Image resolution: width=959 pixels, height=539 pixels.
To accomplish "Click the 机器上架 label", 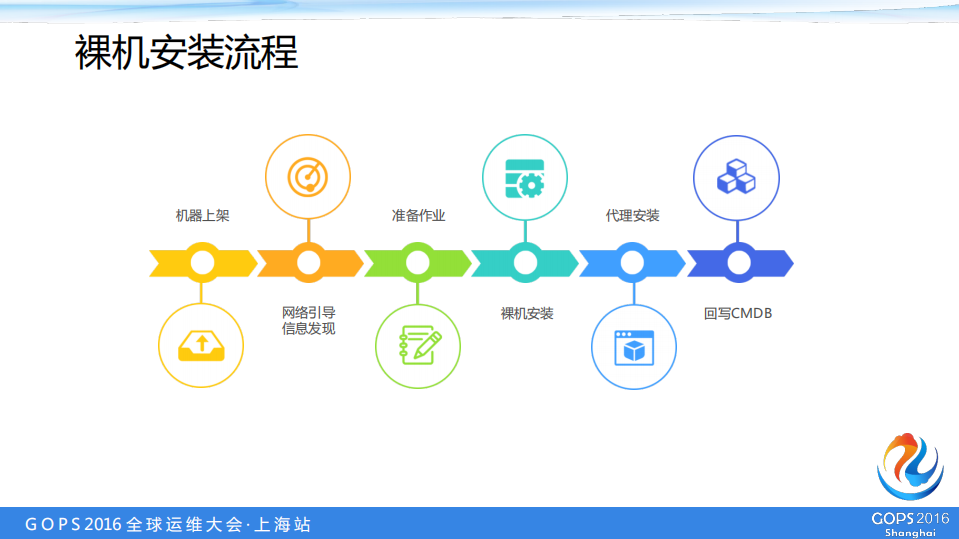I will click(x=202, y=216).
